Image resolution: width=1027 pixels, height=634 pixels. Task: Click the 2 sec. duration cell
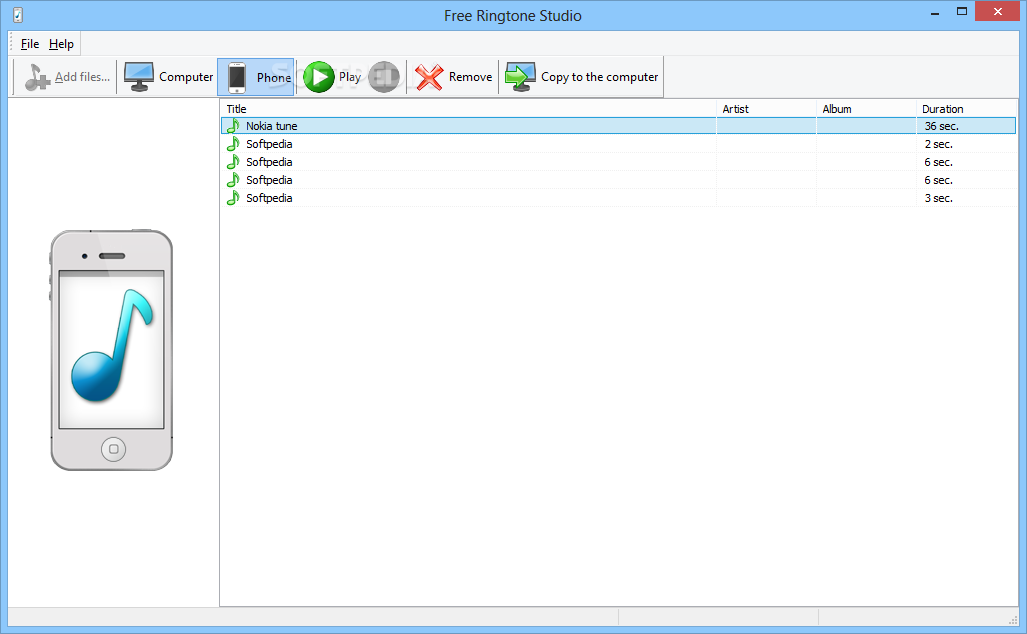[x=939, y=143]
